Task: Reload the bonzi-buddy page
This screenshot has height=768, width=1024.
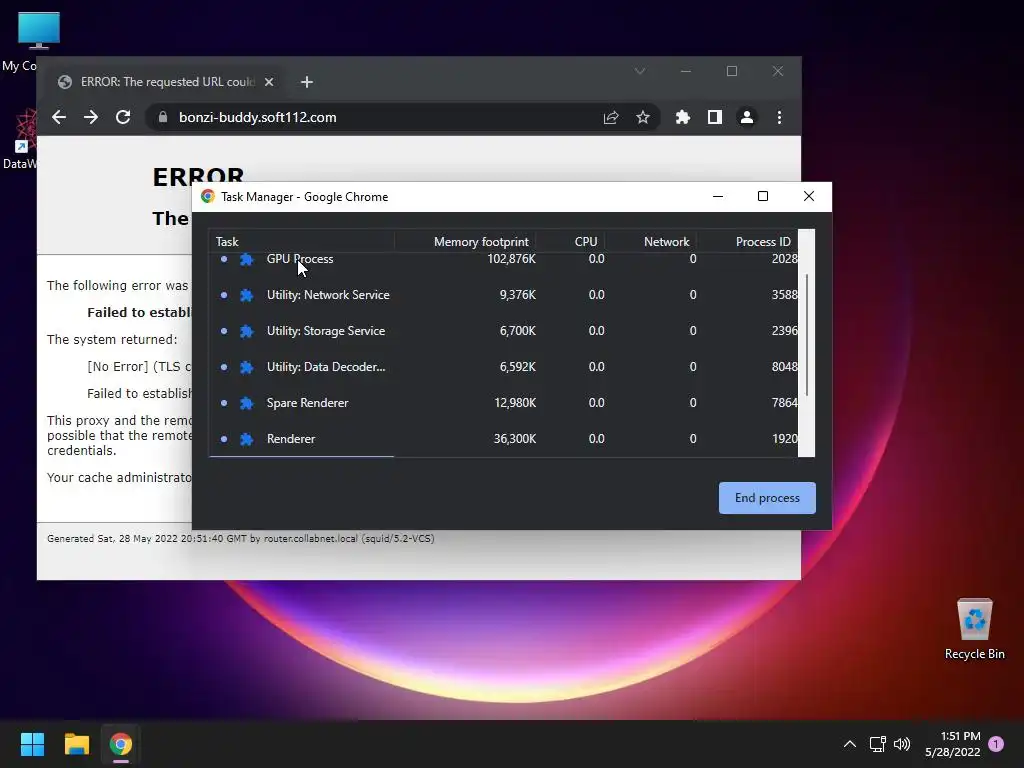Action: click(123, 118)
